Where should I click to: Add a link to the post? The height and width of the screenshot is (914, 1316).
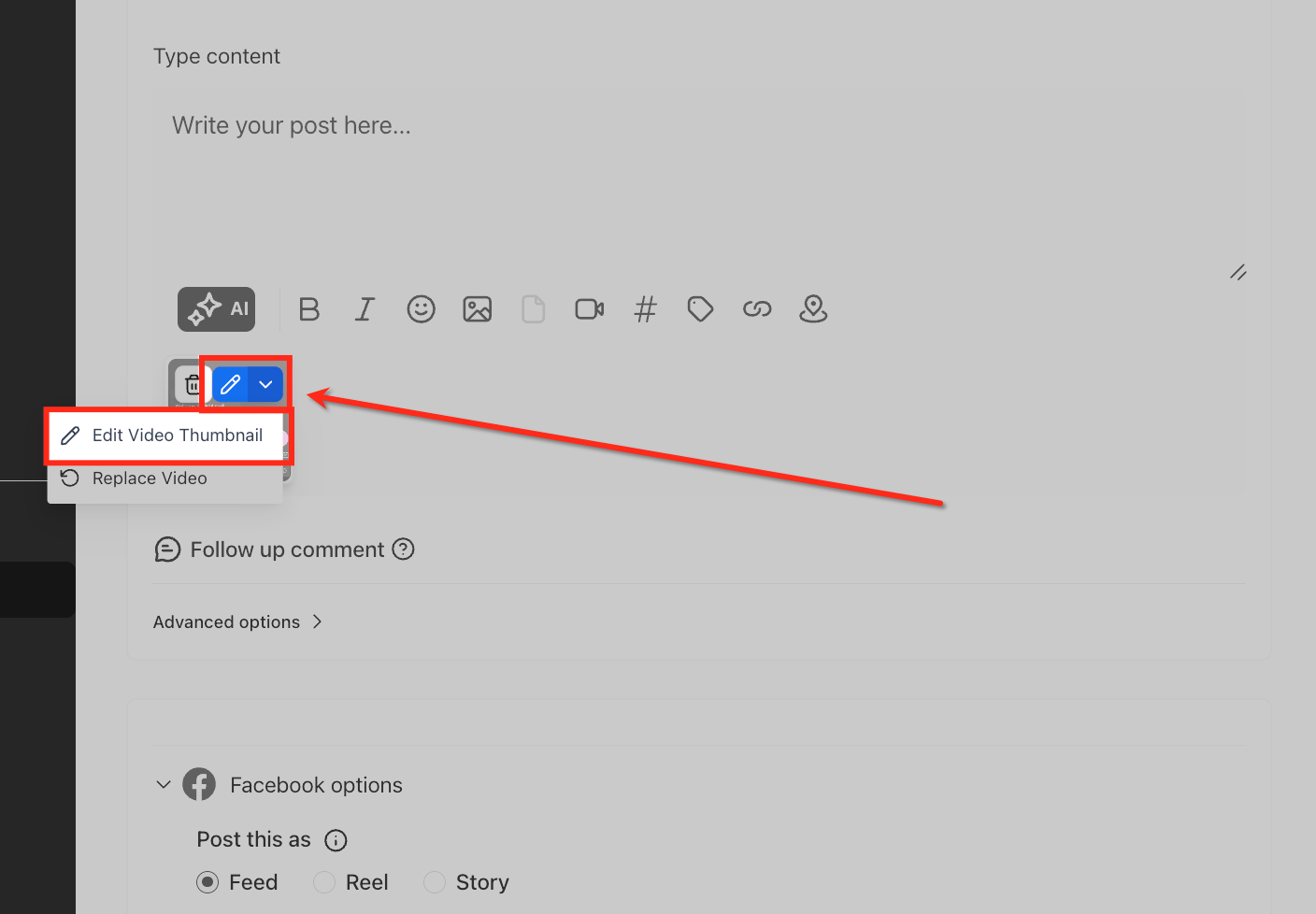(x=756, y=308)
